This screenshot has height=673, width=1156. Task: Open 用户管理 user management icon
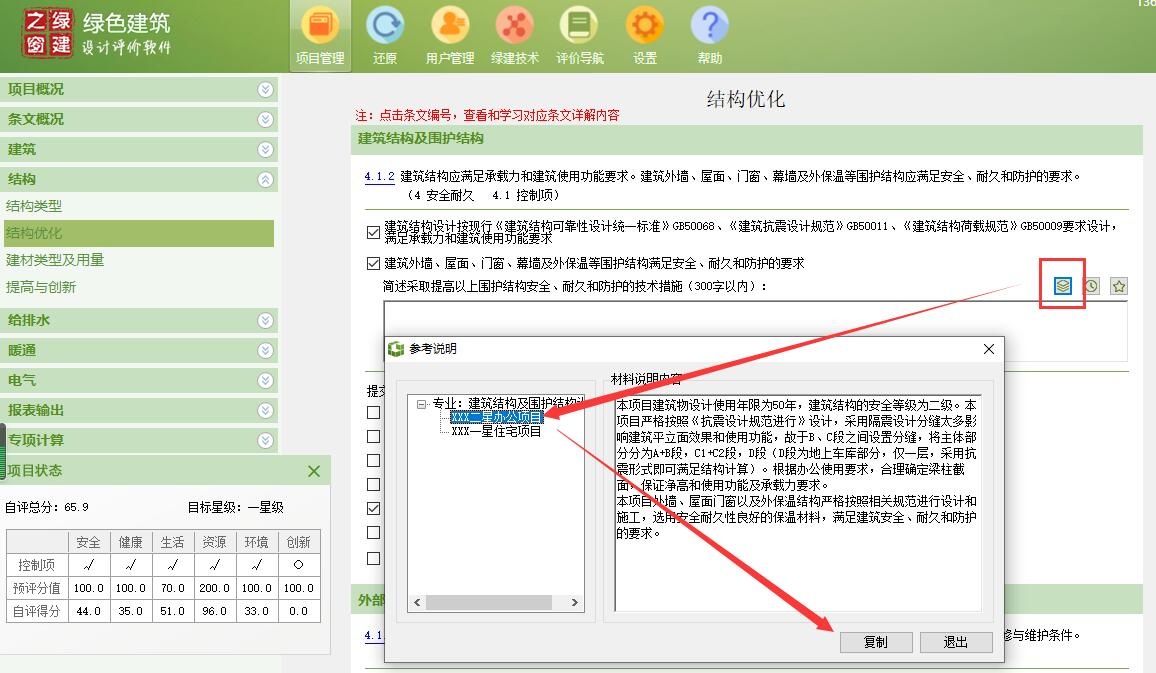[x=450, y=35]
